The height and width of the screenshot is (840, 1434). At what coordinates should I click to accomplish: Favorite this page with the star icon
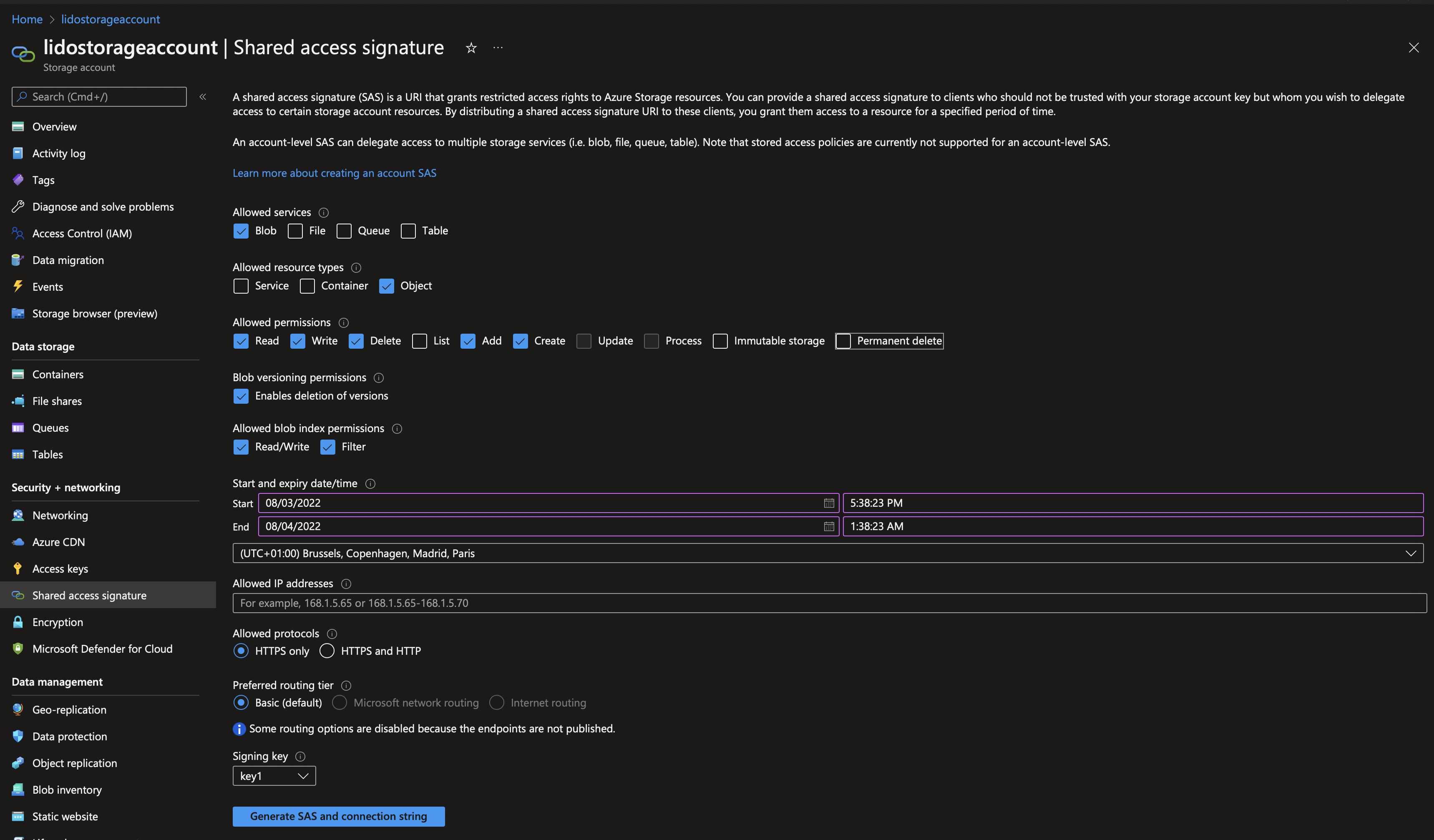[470, 48]
